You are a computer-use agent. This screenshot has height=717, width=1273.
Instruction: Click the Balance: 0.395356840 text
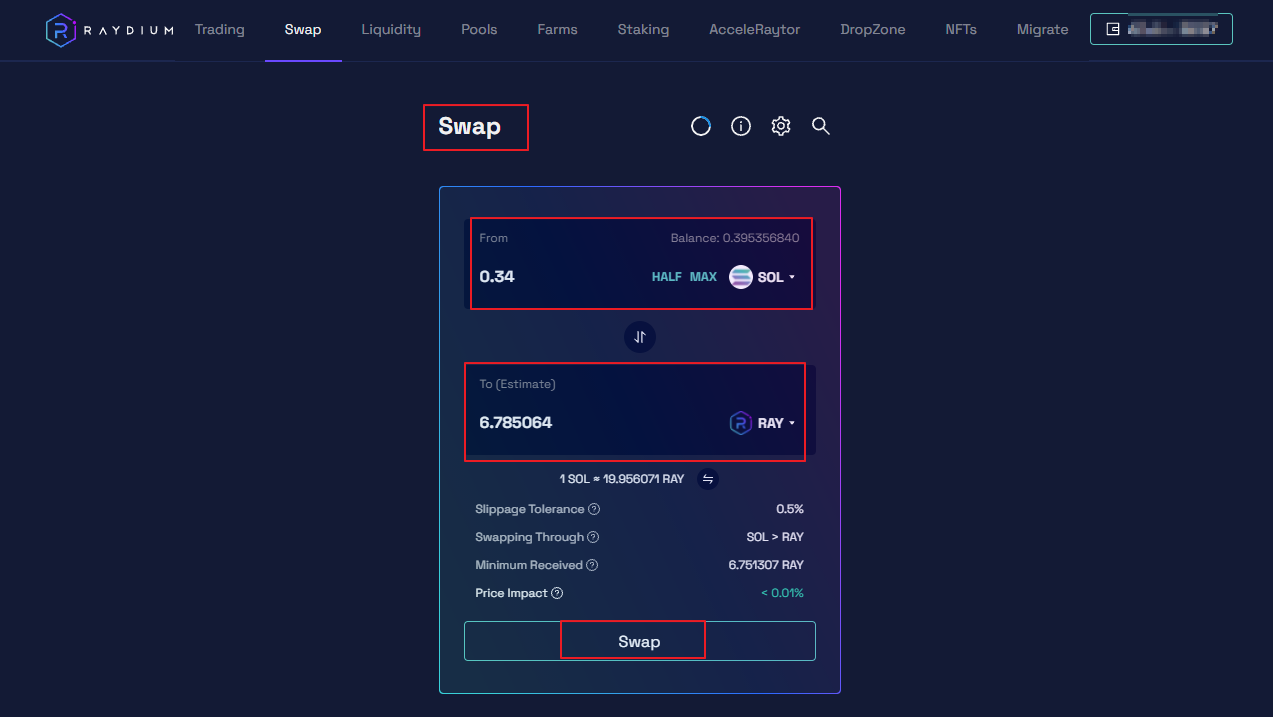(735, 238)
